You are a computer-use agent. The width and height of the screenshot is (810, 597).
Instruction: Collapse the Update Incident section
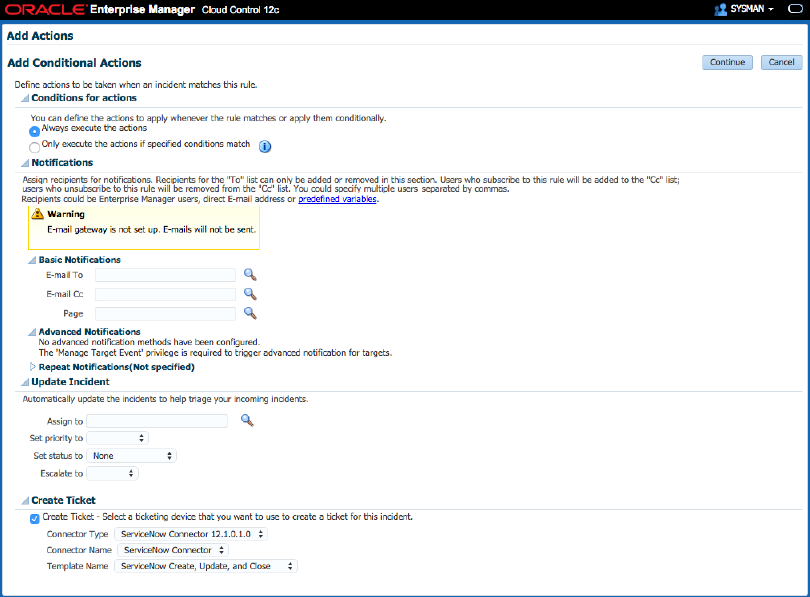(25, 382)
